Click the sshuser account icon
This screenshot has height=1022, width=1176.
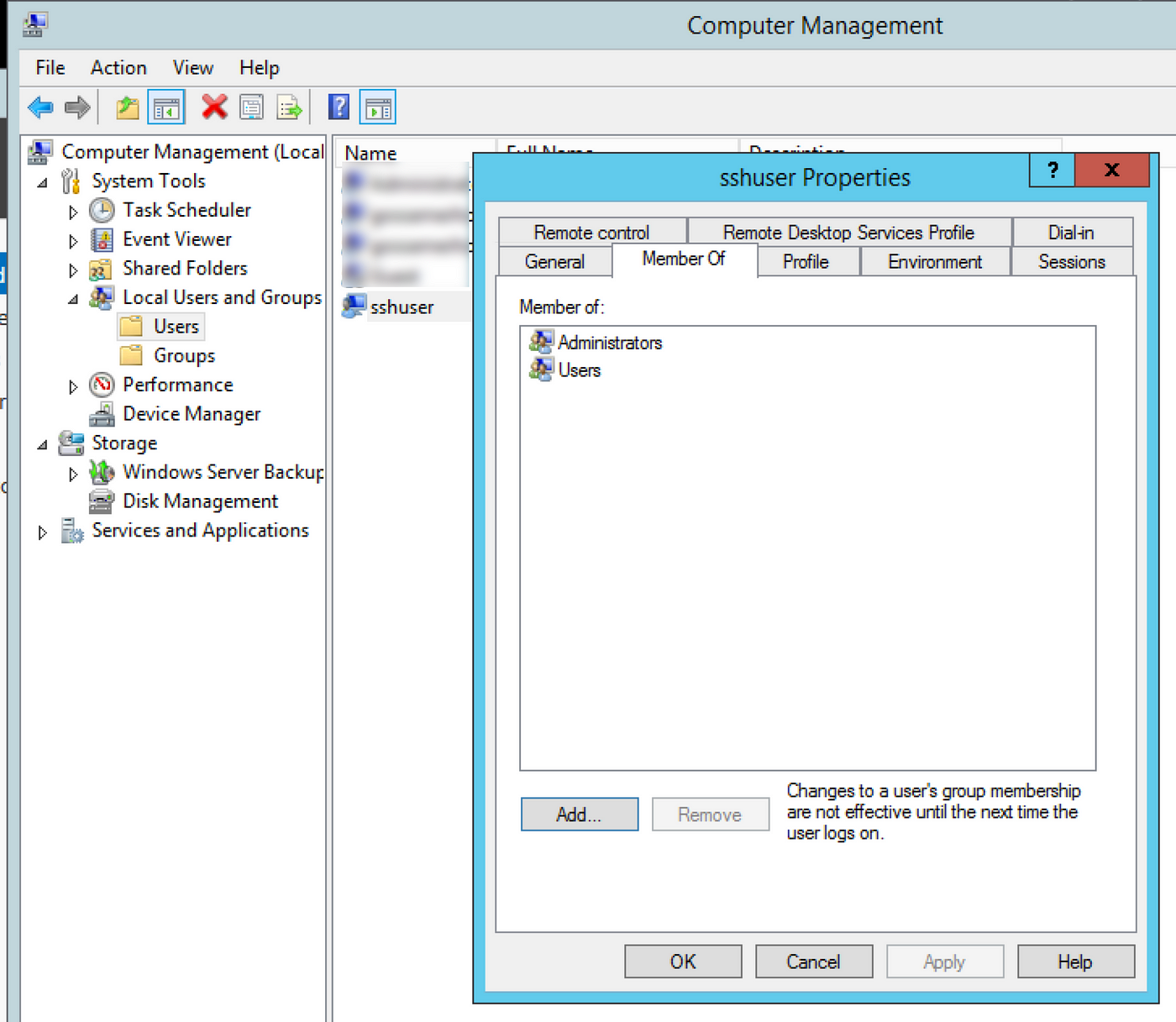point(354,307)
